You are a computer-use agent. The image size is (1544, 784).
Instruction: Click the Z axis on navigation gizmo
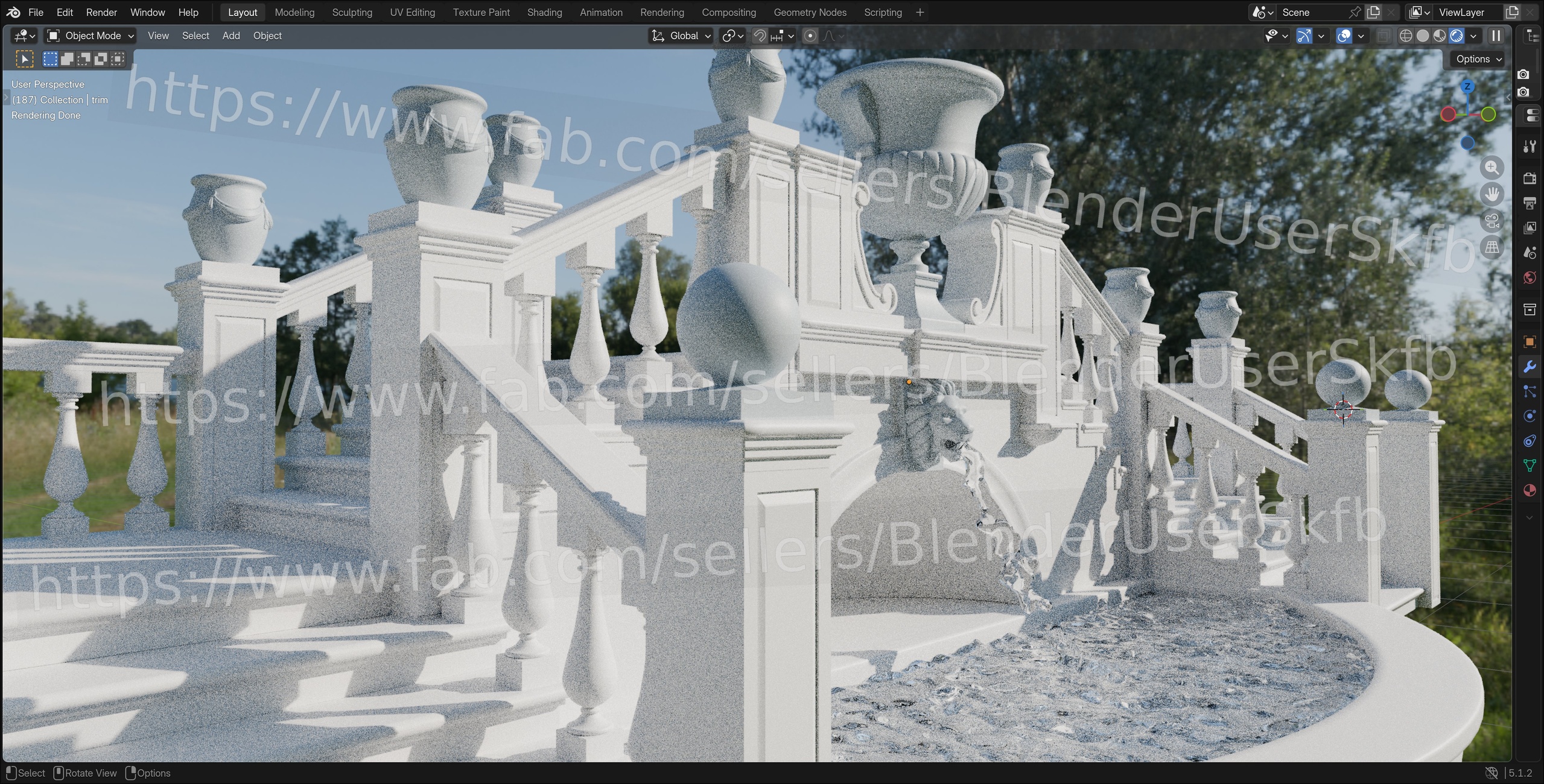click(x=1467, y=87)
